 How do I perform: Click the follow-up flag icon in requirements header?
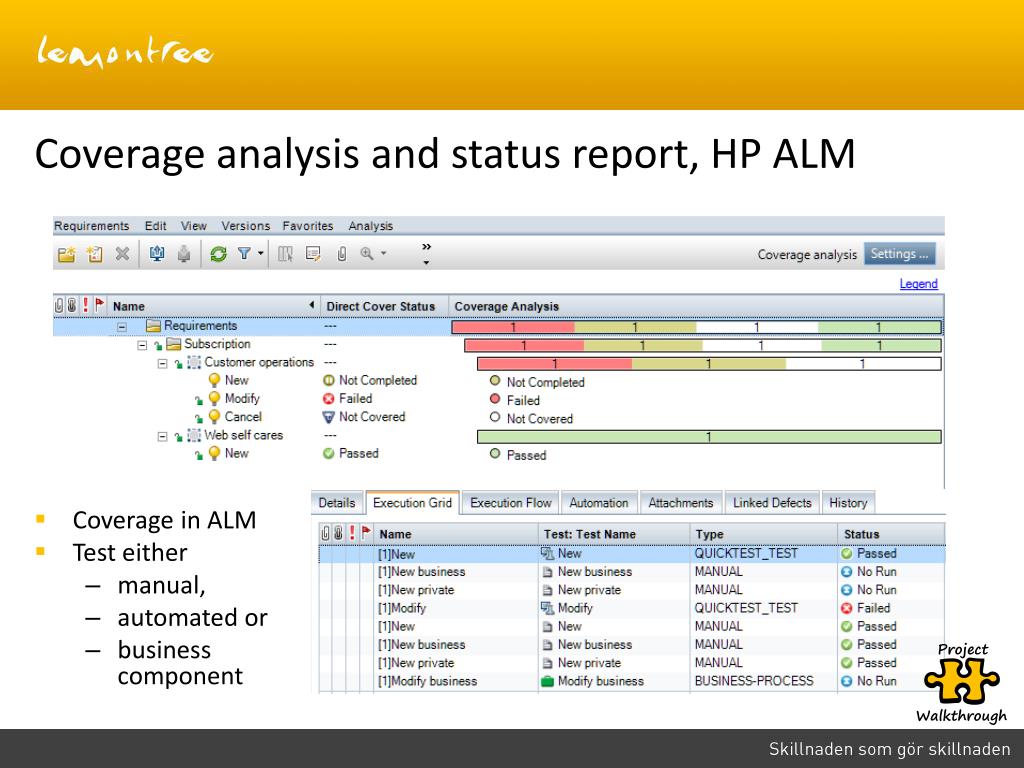99,304
